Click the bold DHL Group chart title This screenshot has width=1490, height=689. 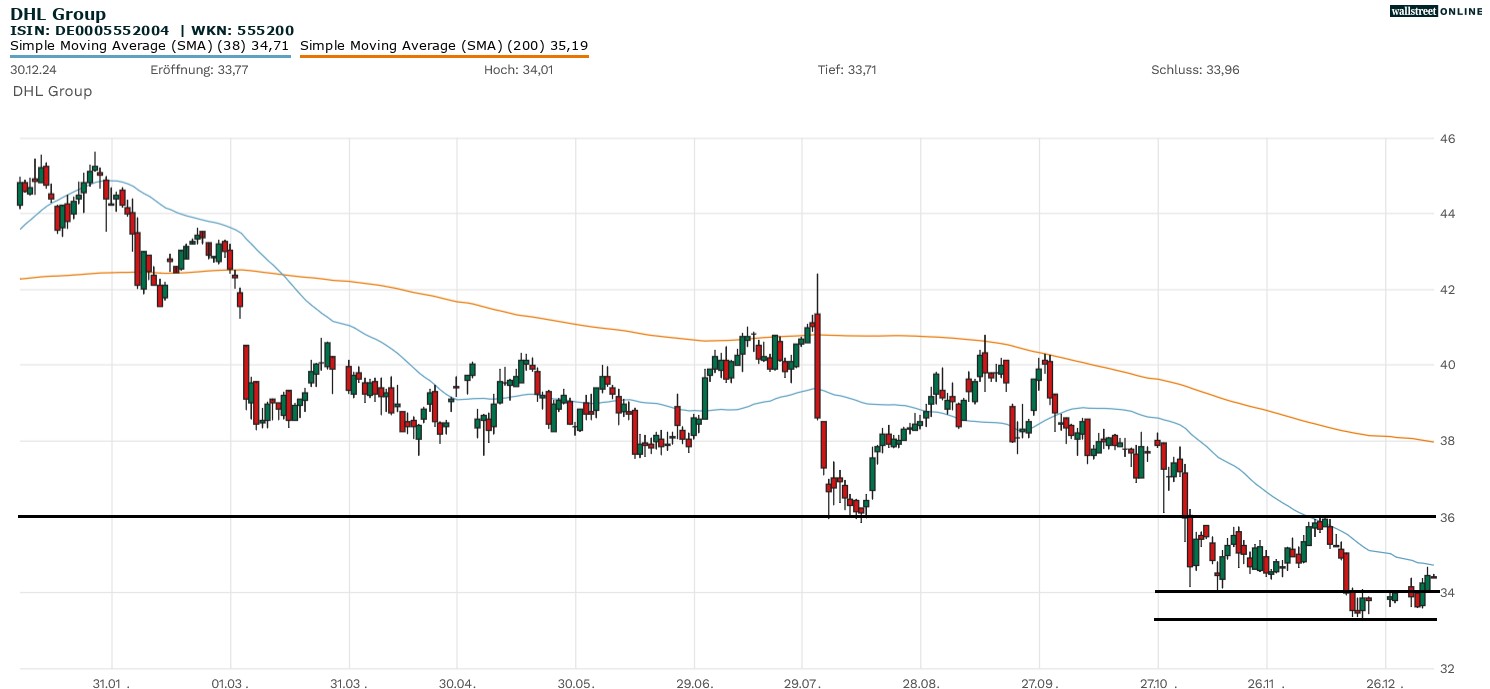point(58,14)
